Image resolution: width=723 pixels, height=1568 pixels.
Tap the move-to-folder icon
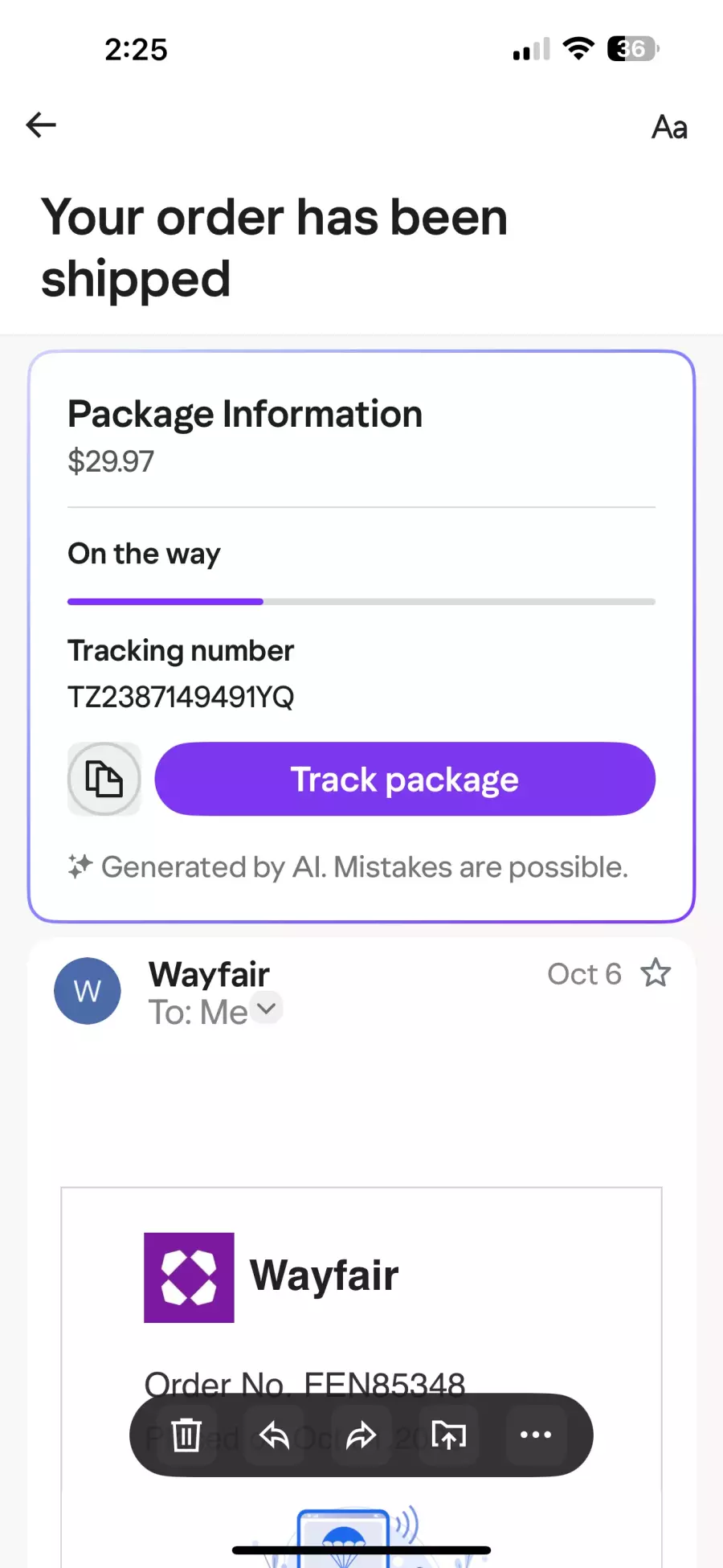pos(448,1435)
